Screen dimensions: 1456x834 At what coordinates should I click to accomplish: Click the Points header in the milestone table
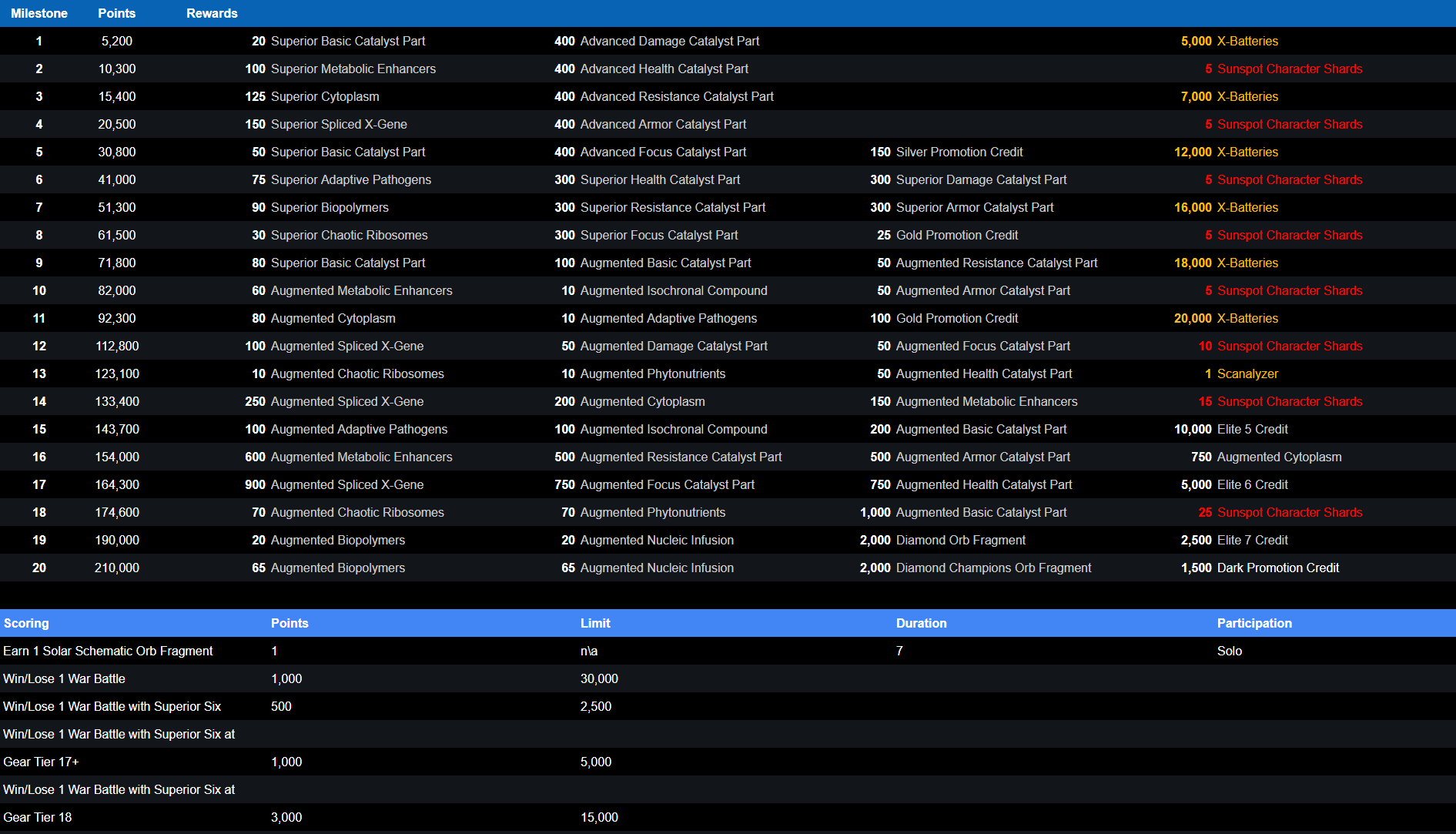tap(117, 13)
